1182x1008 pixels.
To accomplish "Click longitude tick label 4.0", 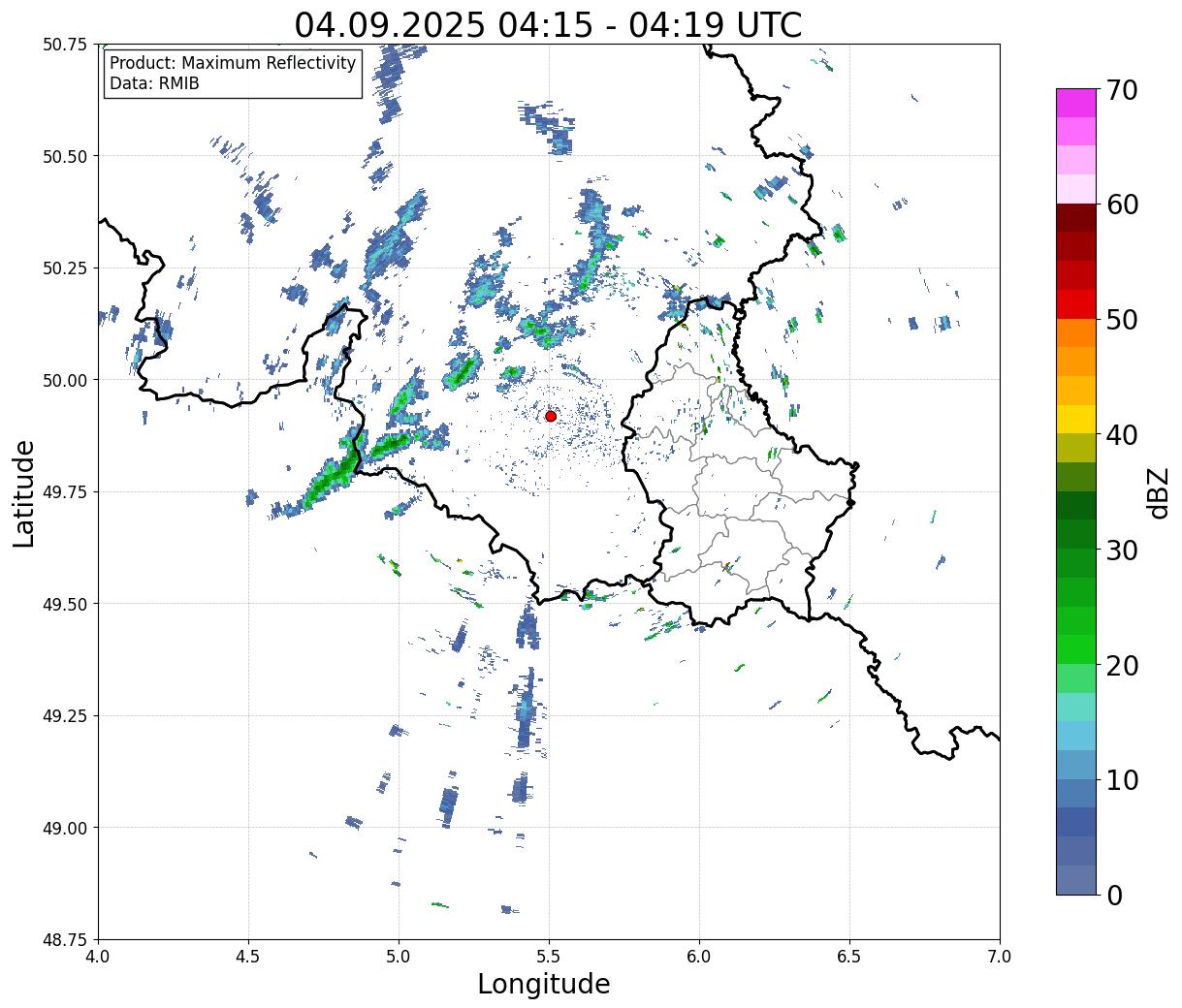I will point(98,957).
